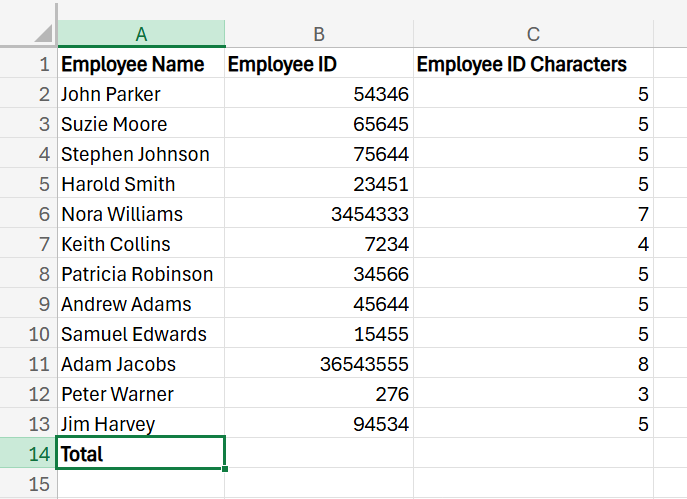Viewport: 687px width, 499px height.
Task: Click the character count 3 for Peter Warner
Action: 533,394
